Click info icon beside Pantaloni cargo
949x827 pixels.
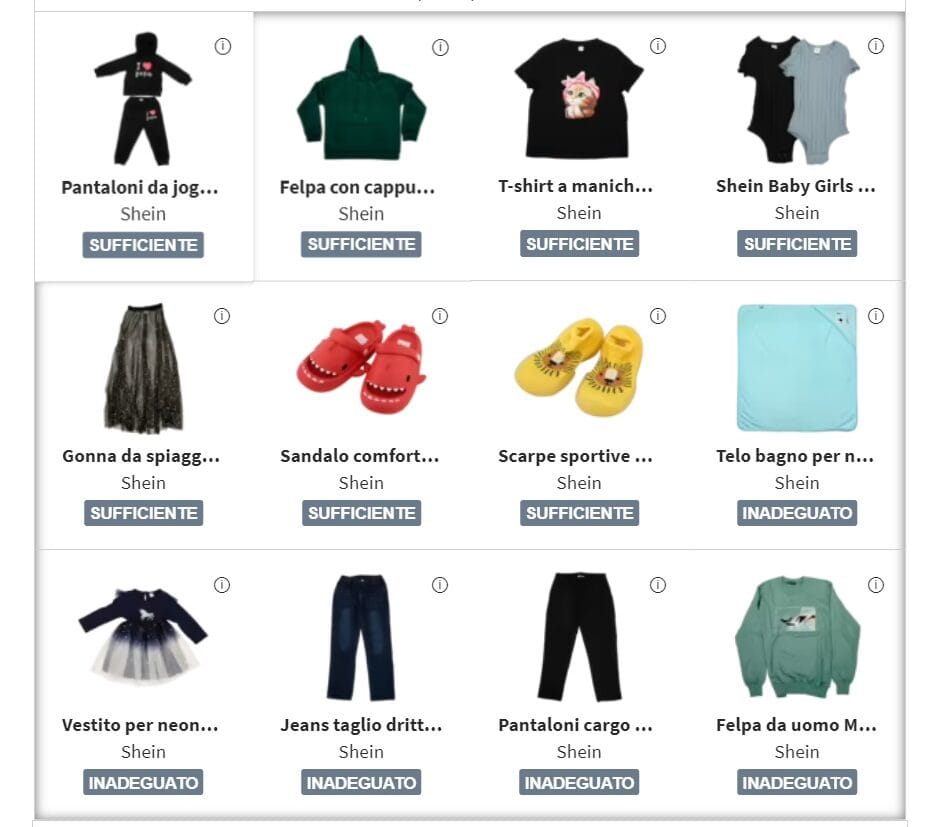[x=658, y=585]
